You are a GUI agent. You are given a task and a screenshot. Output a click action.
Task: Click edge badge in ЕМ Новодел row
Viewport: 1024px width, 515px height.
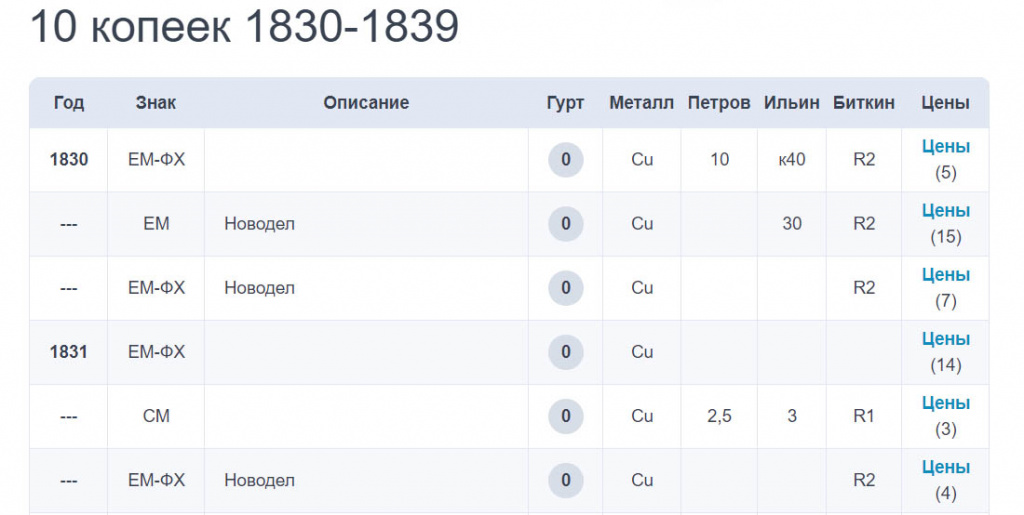point(566,224)
